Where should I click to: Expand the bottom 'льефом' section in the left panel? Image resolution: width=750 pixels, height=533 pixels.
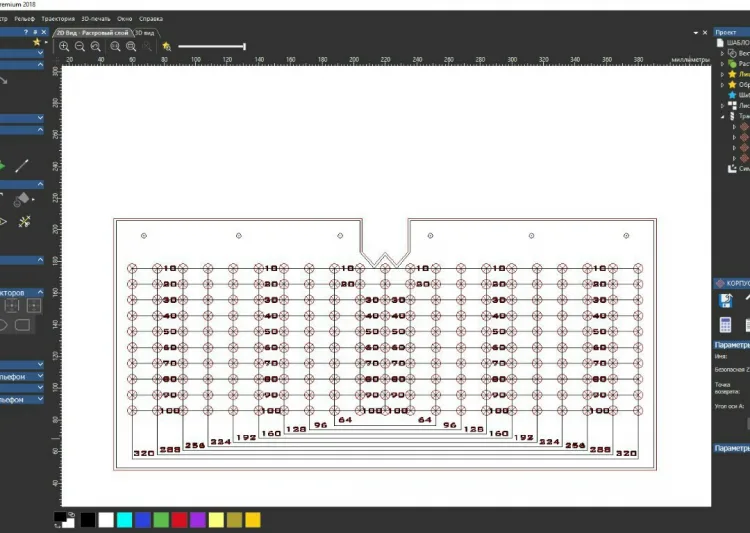tap(40, 399)
